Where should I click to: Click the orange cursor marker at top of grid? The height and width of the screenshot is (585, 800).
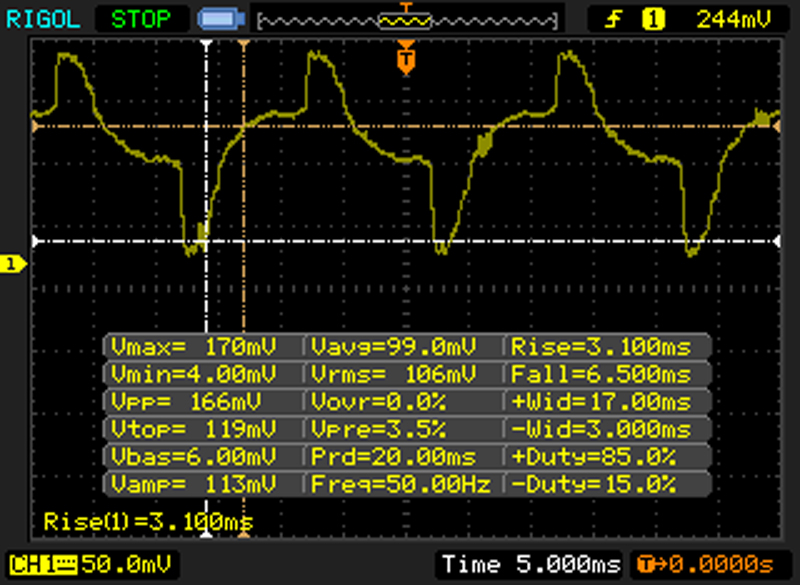click(x=244, y=45)
